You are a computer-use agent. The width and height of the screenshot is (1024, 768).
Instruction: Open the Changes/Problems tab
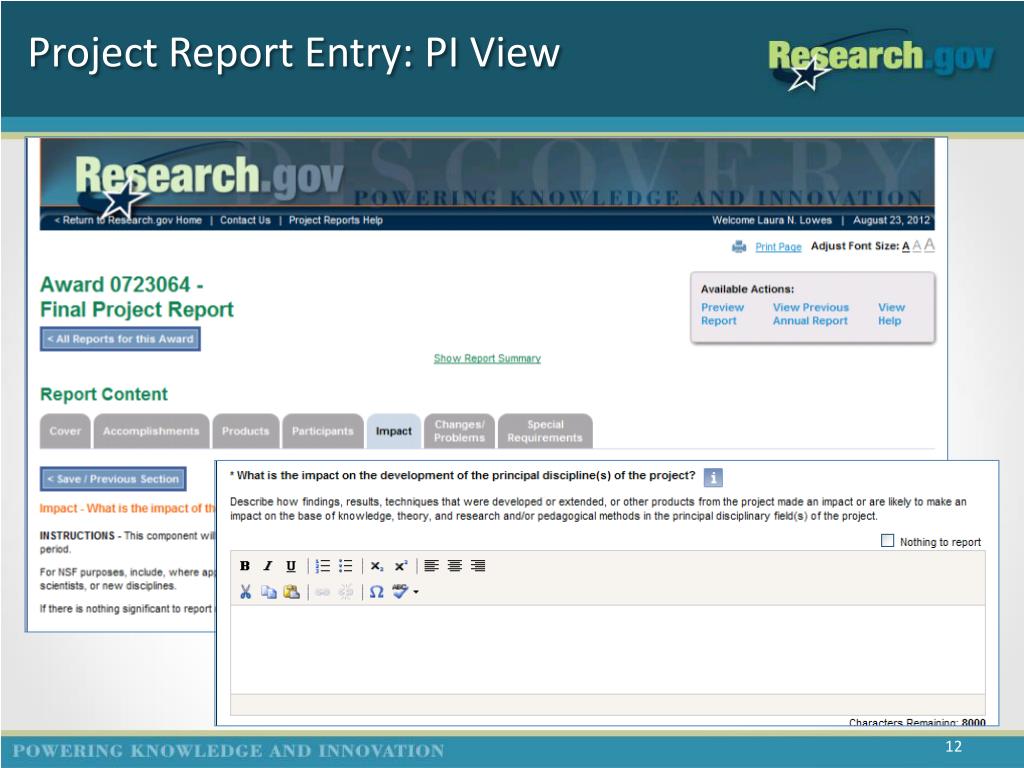(x=460, y=431)
